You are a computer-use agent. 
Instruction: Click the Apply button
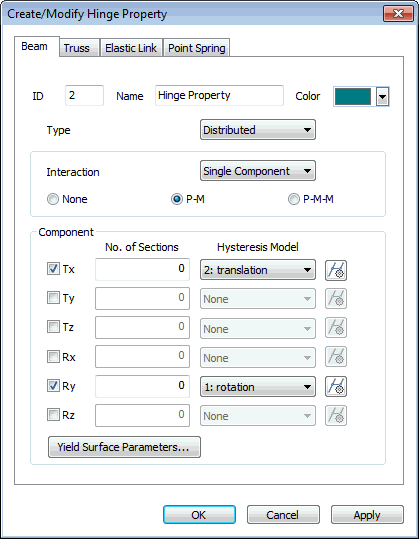[367, 515]
